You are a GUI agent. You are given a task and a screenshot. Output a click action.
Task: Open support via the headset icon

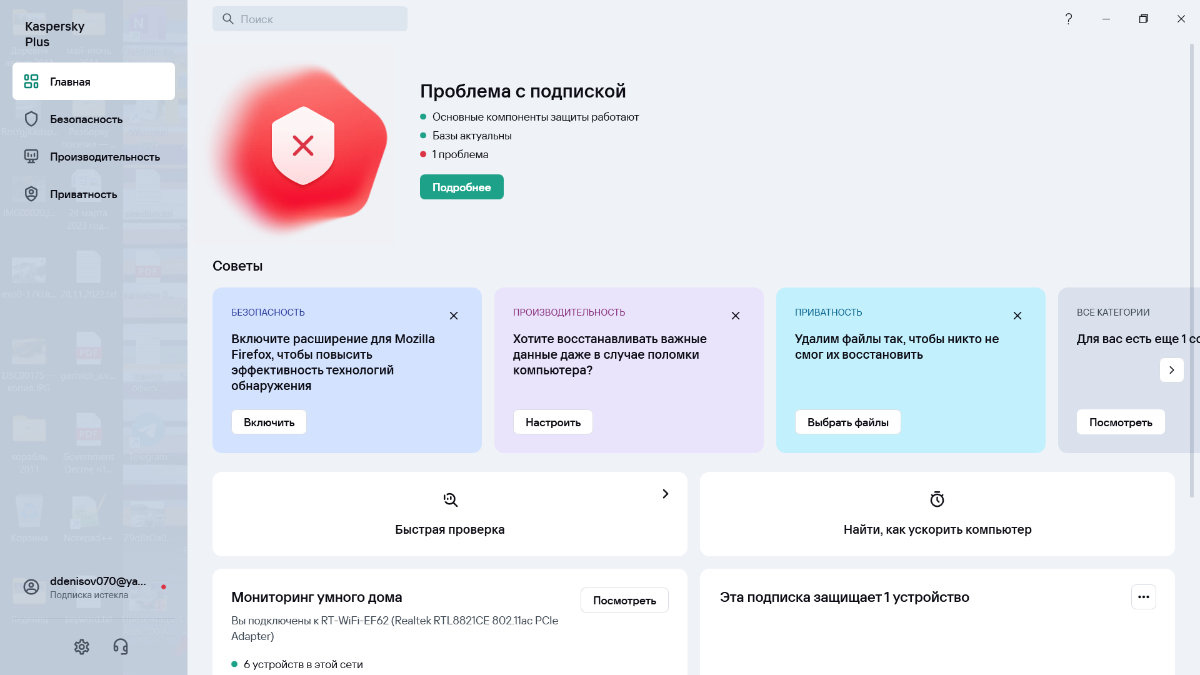[x=121, y=647]
